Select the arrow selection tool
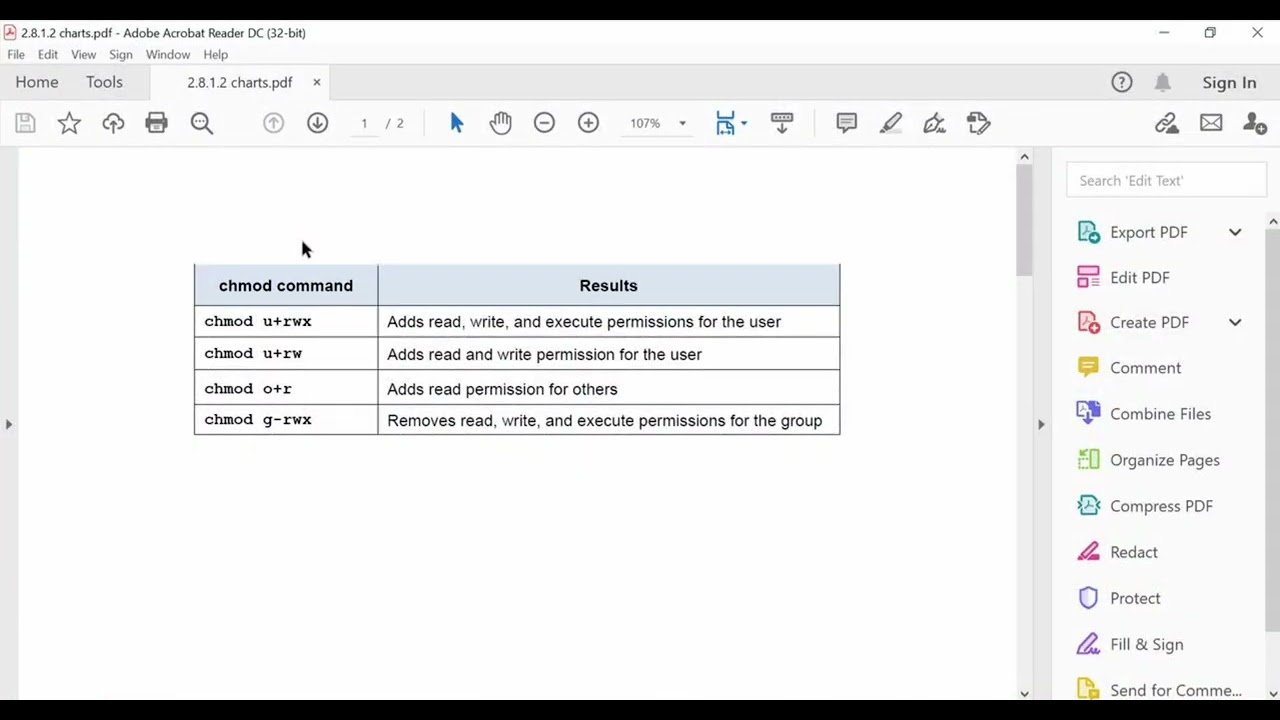This screenshot has width=1280, height=720. click(x=457, y=123)
